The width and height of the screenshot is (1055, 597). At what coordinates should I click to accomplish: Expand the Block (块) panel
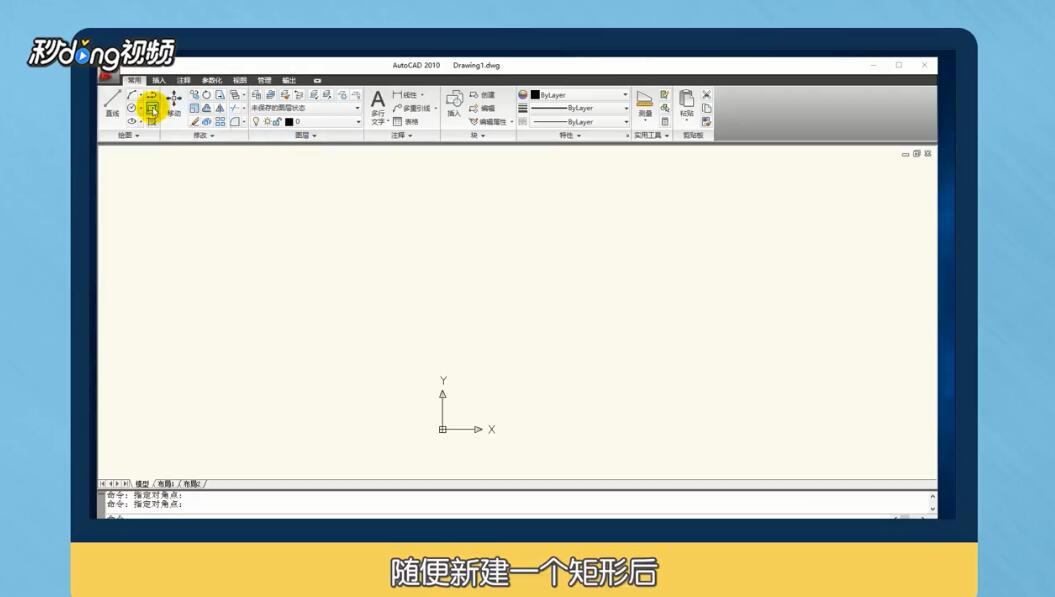tap(477, 135)
